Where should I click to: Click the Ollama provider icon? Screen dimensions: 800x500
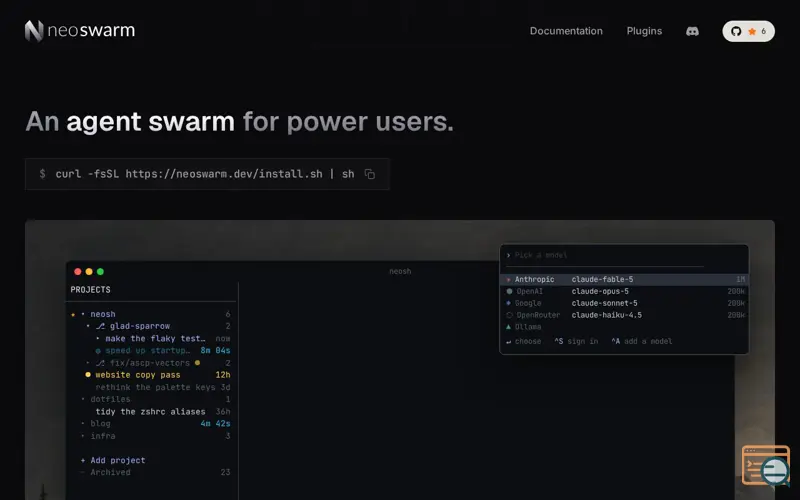(509, 327)
